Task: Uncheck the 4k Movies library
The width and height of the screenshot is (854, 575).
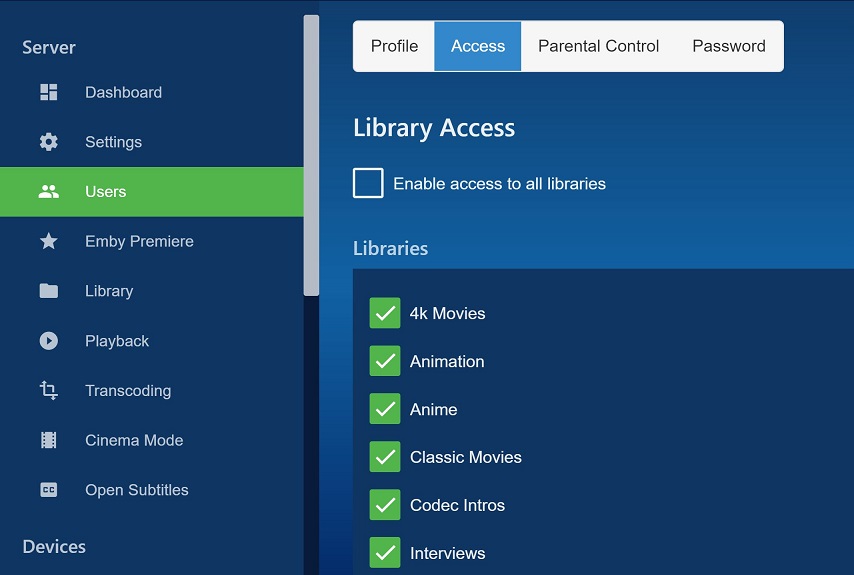Action: point(385,313)
